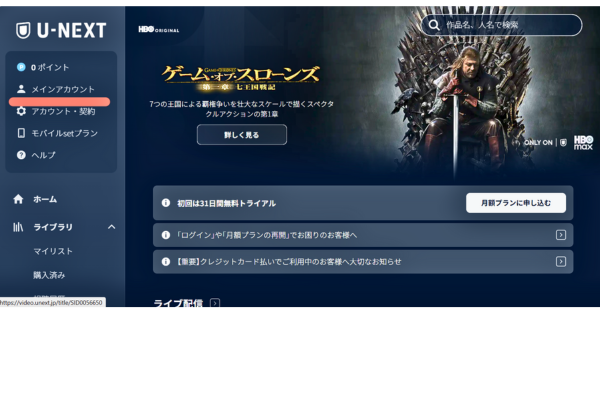Click the メインアカウント person icon
The image size is (600, 400).
tap(21, 89)
